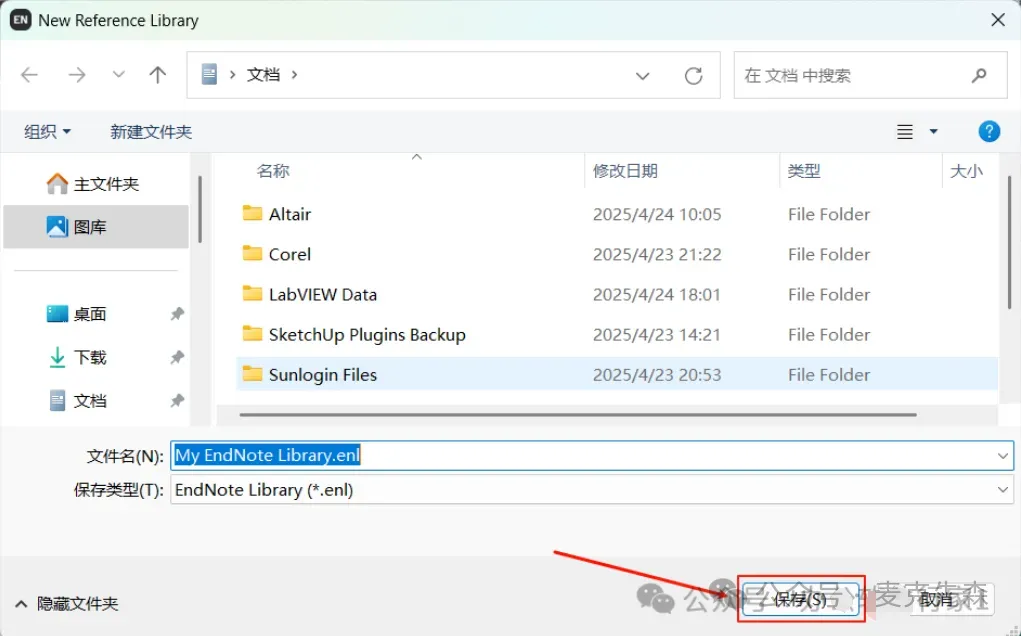Select the SketchUp Plugins Backup folder
This screenshot has height=636, width=1021.
coord(616,335)
